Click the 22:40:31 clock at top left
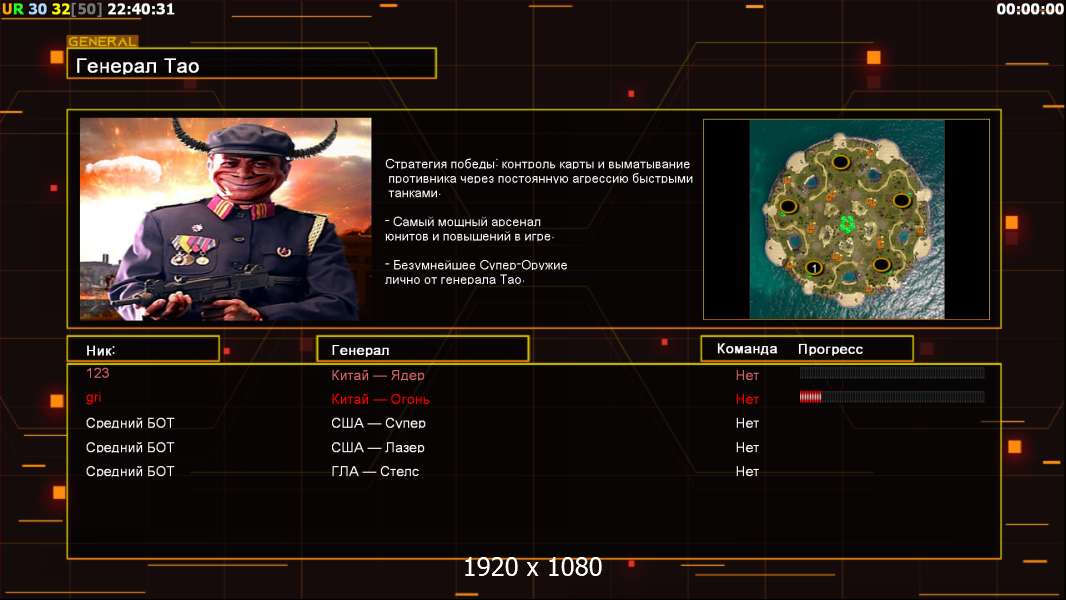 (x=141, y=9)
